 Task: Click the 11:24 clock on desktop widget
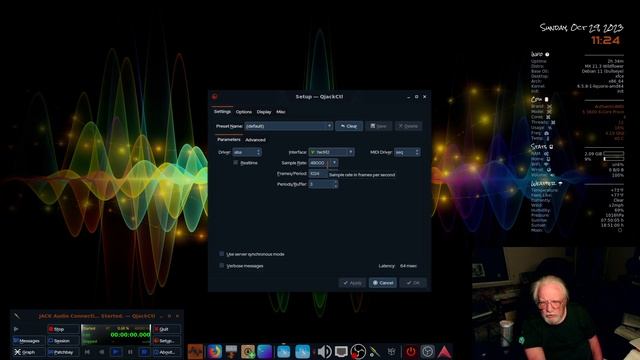605,40
